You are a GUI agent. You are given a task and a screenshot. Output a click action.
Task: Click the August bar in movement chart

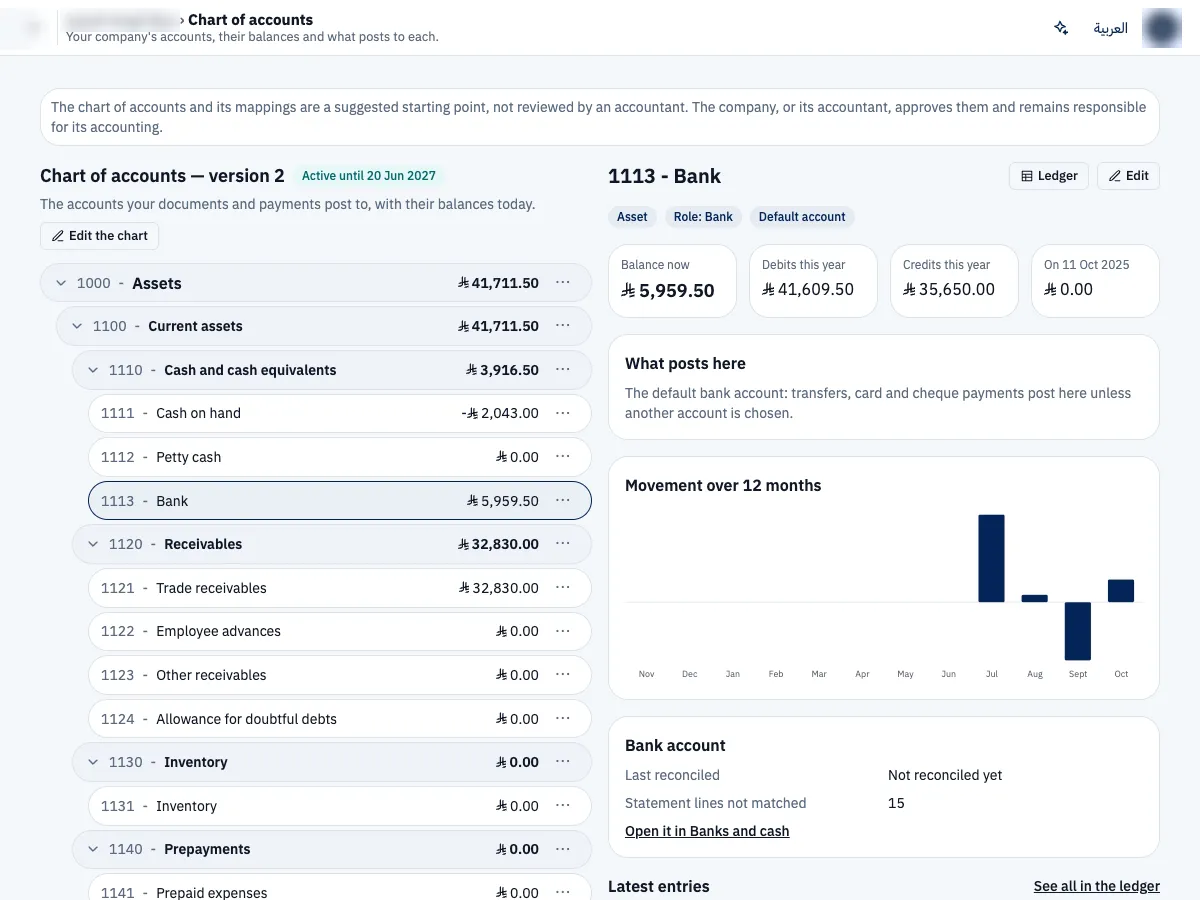coord(1034,598)
